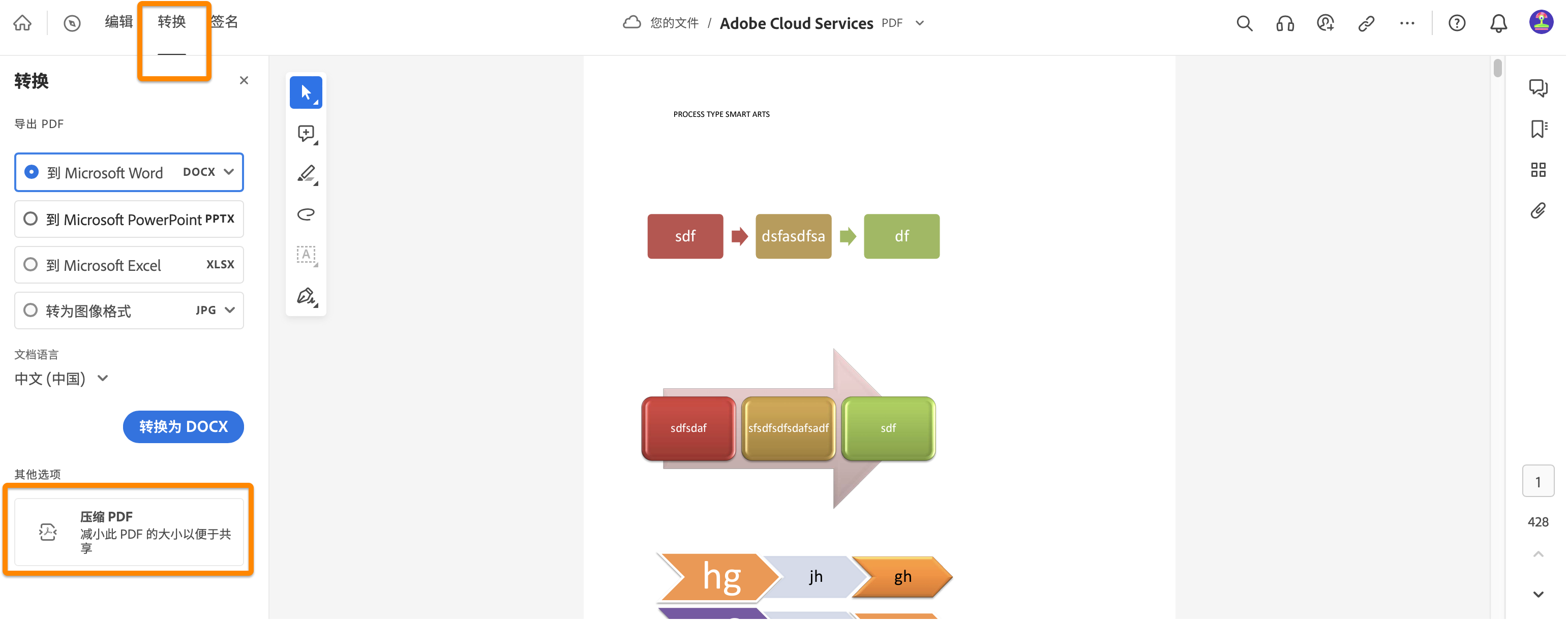Open the share link icon
1568x621 pixels.
[x=1366, y=22]
